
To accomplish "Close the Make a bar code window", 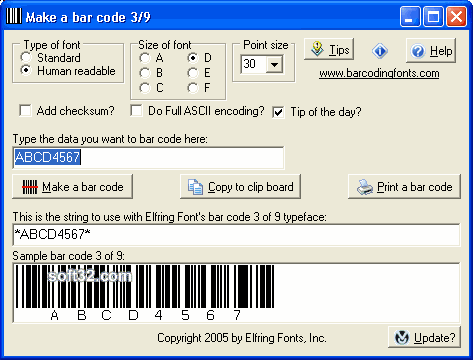I will 456,17.
